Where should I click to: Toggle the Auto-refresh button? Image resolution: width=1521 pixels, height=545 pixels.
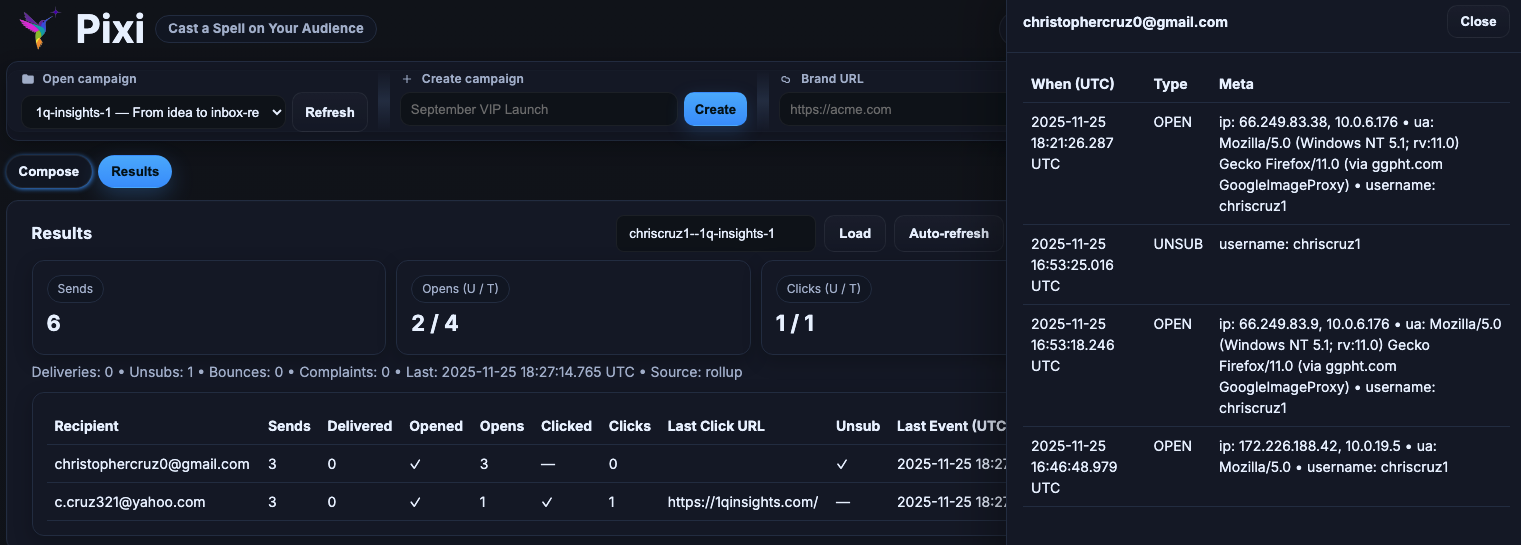[x=949, y=233]
